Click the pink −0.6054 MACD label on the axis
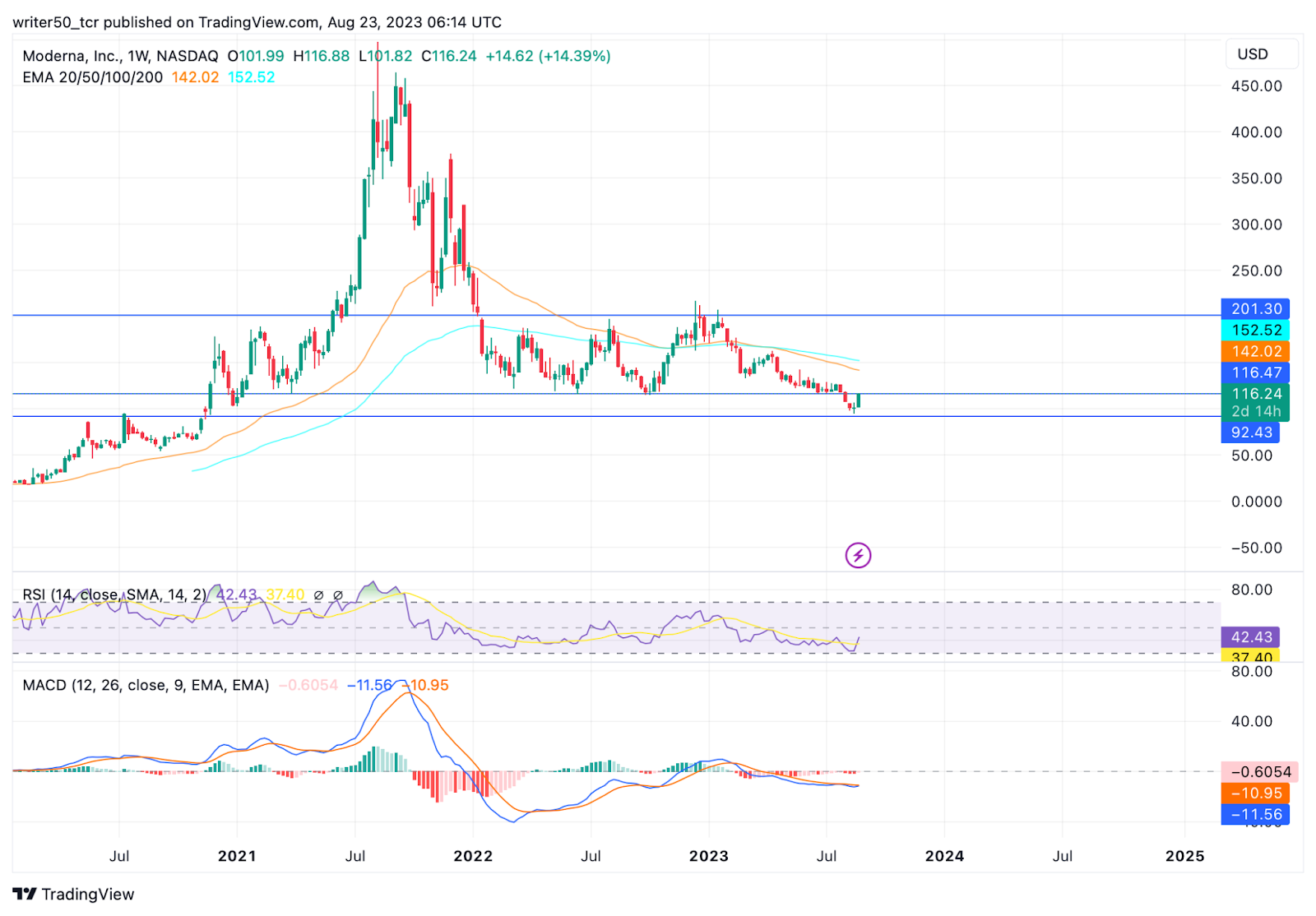The height and width of the screenshot is (916, 1316). point(1260,772)
